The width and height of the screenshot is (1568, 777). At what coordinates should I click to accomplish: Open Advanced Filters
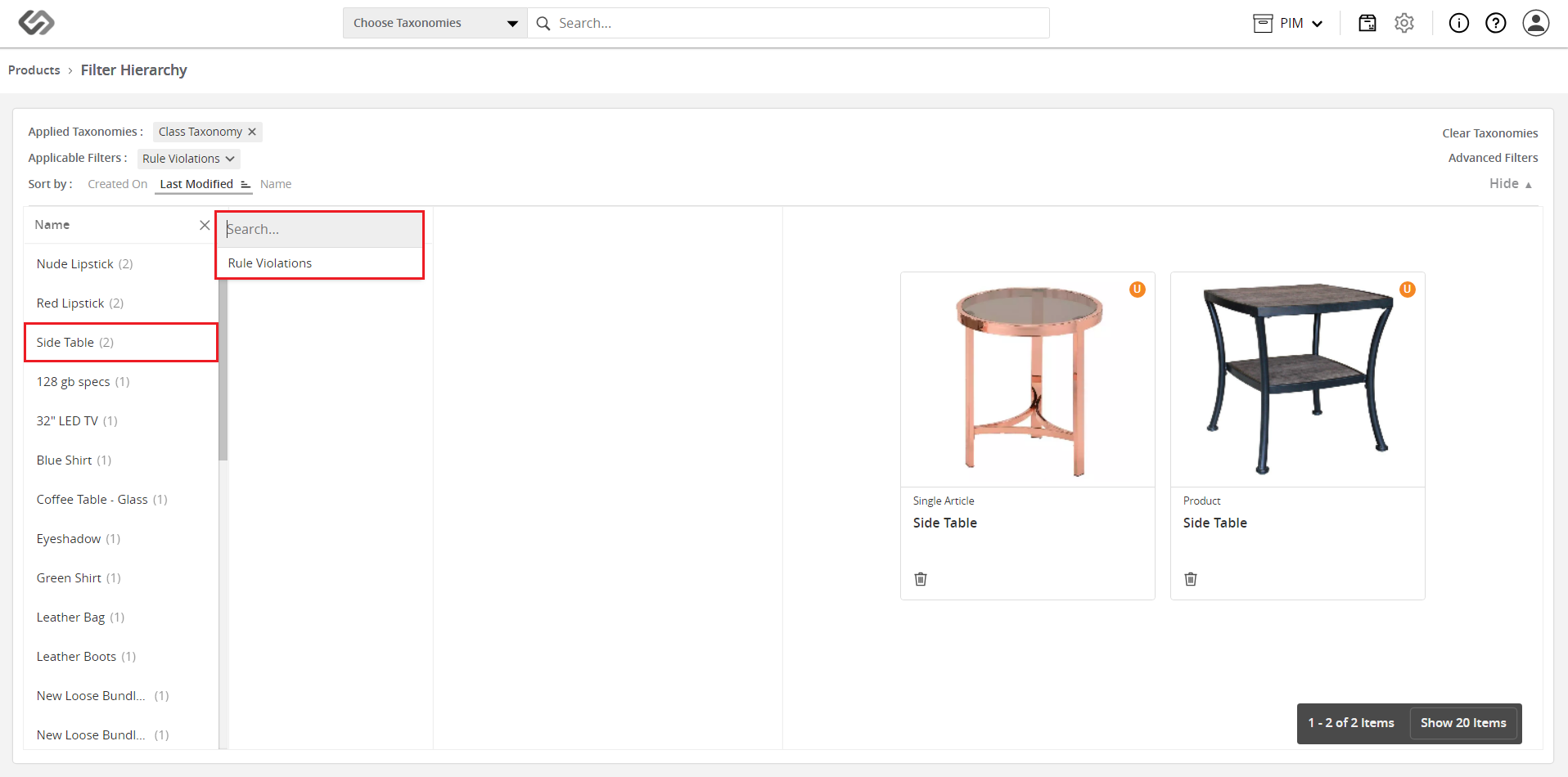point(1493,158)
